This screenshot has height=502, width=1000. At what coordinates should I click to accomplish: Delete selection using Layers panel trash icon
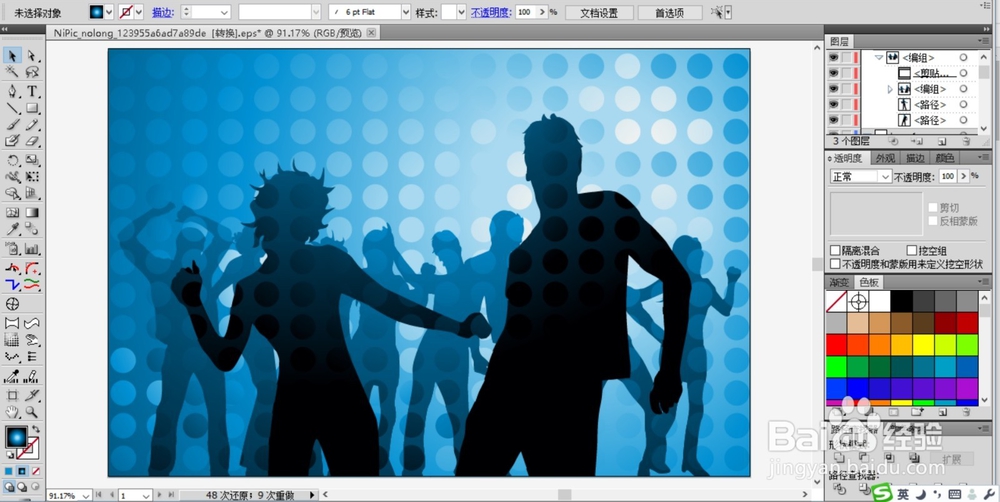tap(966, 141)
